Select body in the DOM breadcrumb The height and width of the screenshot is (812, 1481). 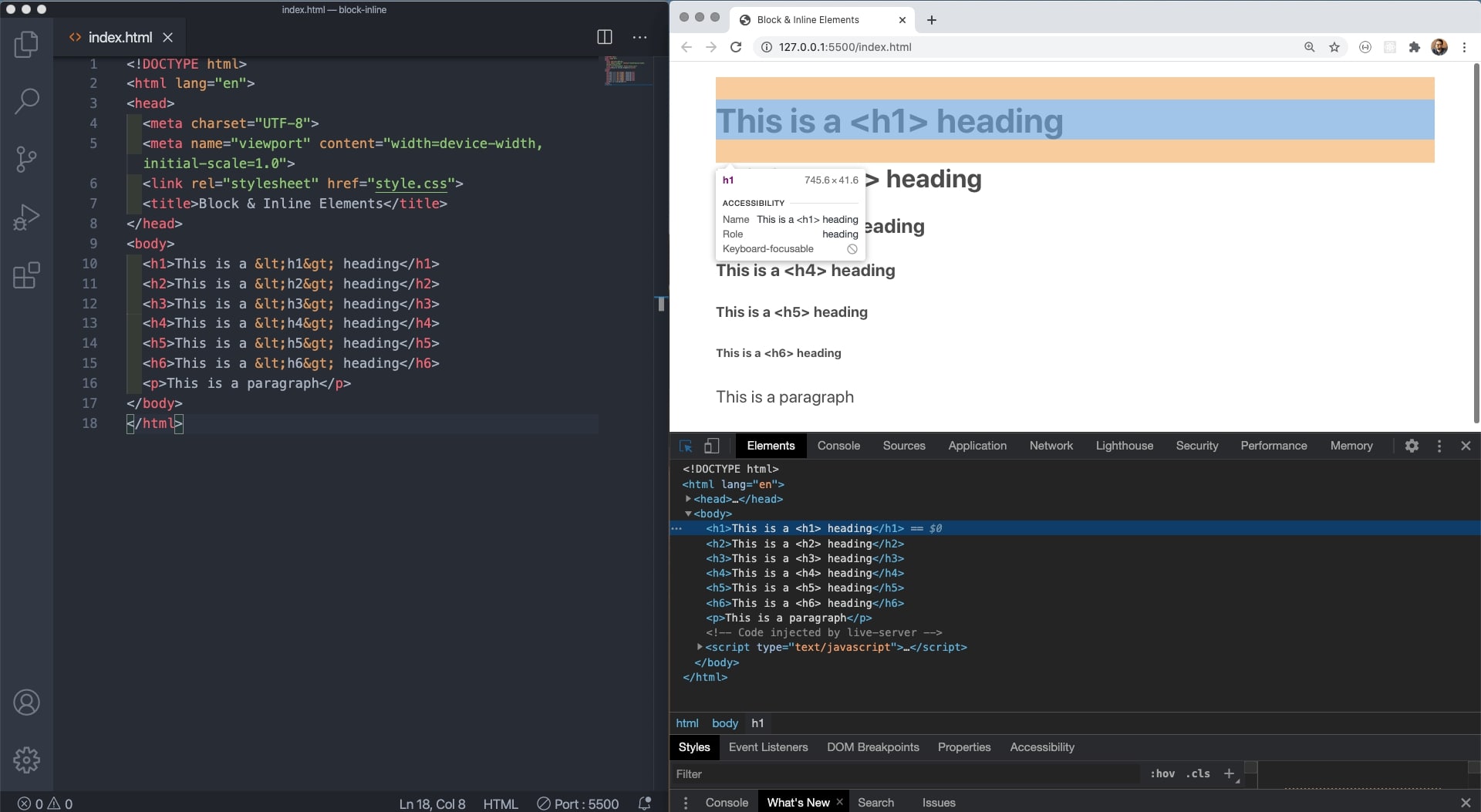point(724,723)
